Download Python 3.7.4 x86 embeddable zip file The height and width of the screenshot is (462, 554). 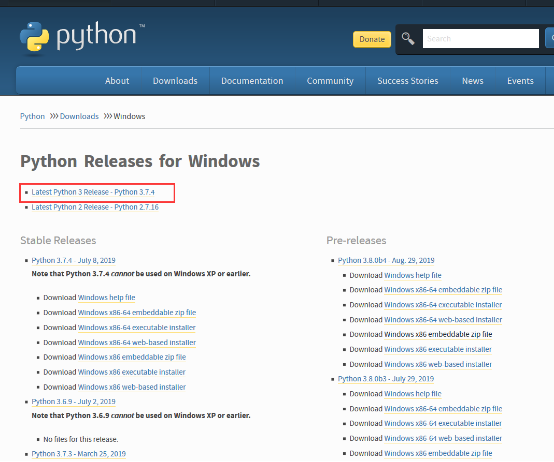[x=132, y=357]
